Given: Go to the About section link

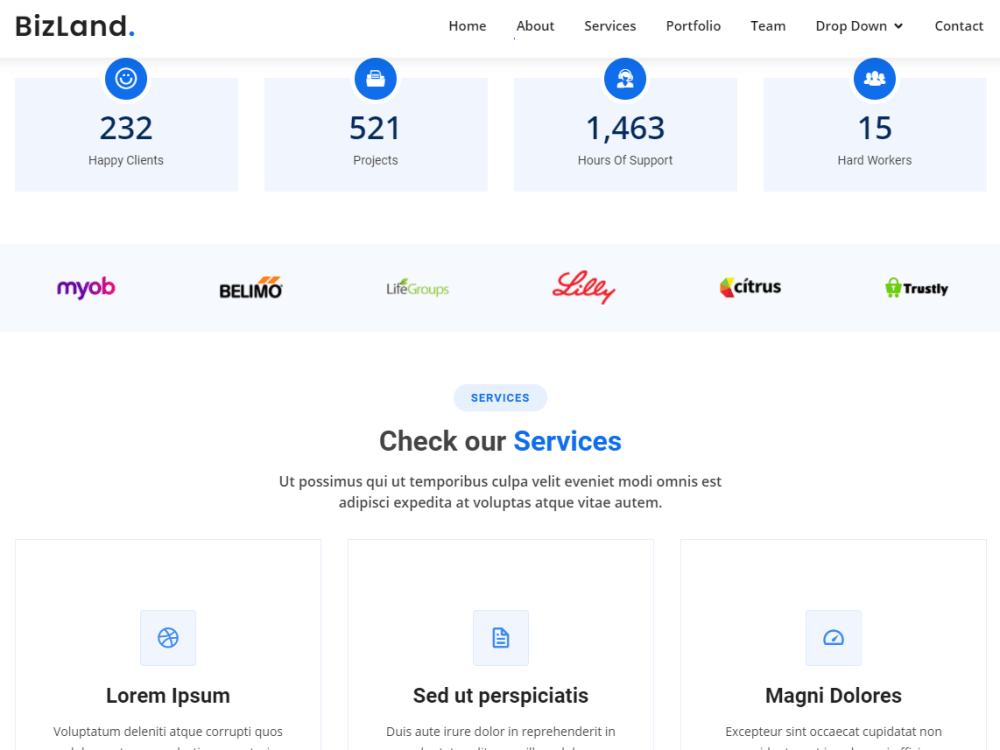Looking at the screenshot, I should point(535,26).
